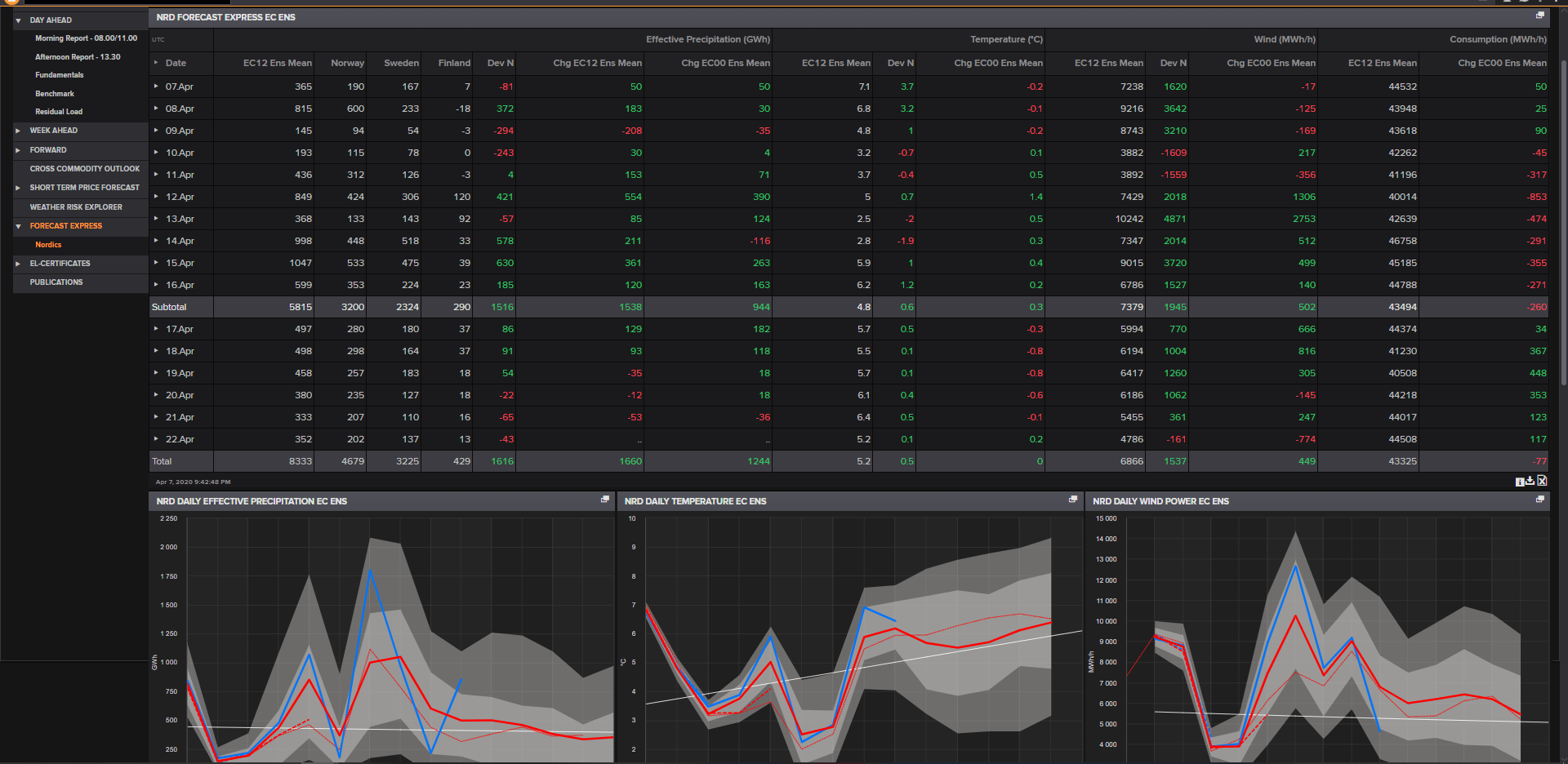Select Nordics under Forecast Express
This screenshot has width=1568, height=764.
click(48, 245)
